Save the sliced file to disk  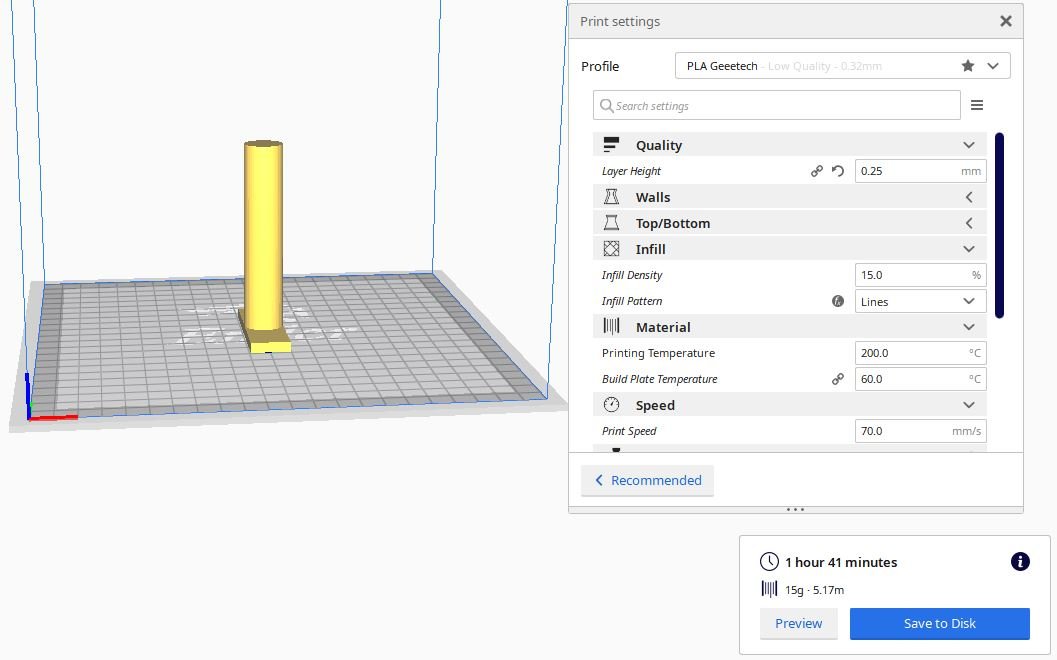click(x=940, y=624)
